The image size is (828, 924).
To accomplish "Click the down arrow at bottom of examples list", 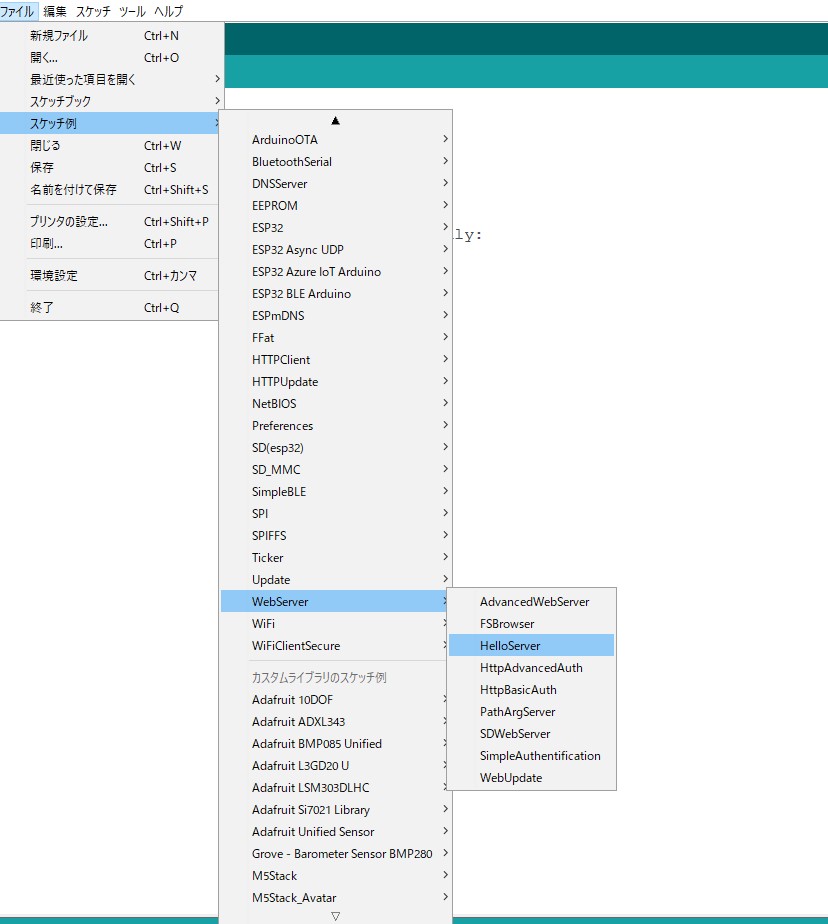I will click(x=335, y=916).
